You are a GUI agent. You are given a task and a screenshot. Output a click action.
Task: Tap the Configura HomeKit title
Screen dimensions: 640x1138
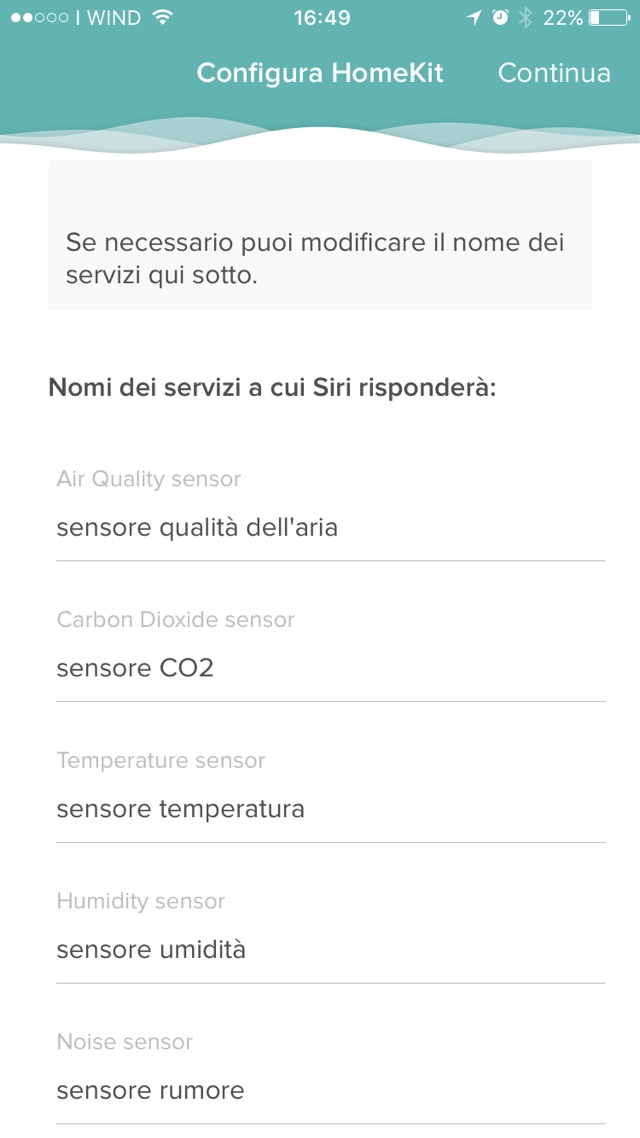[320, 73]
